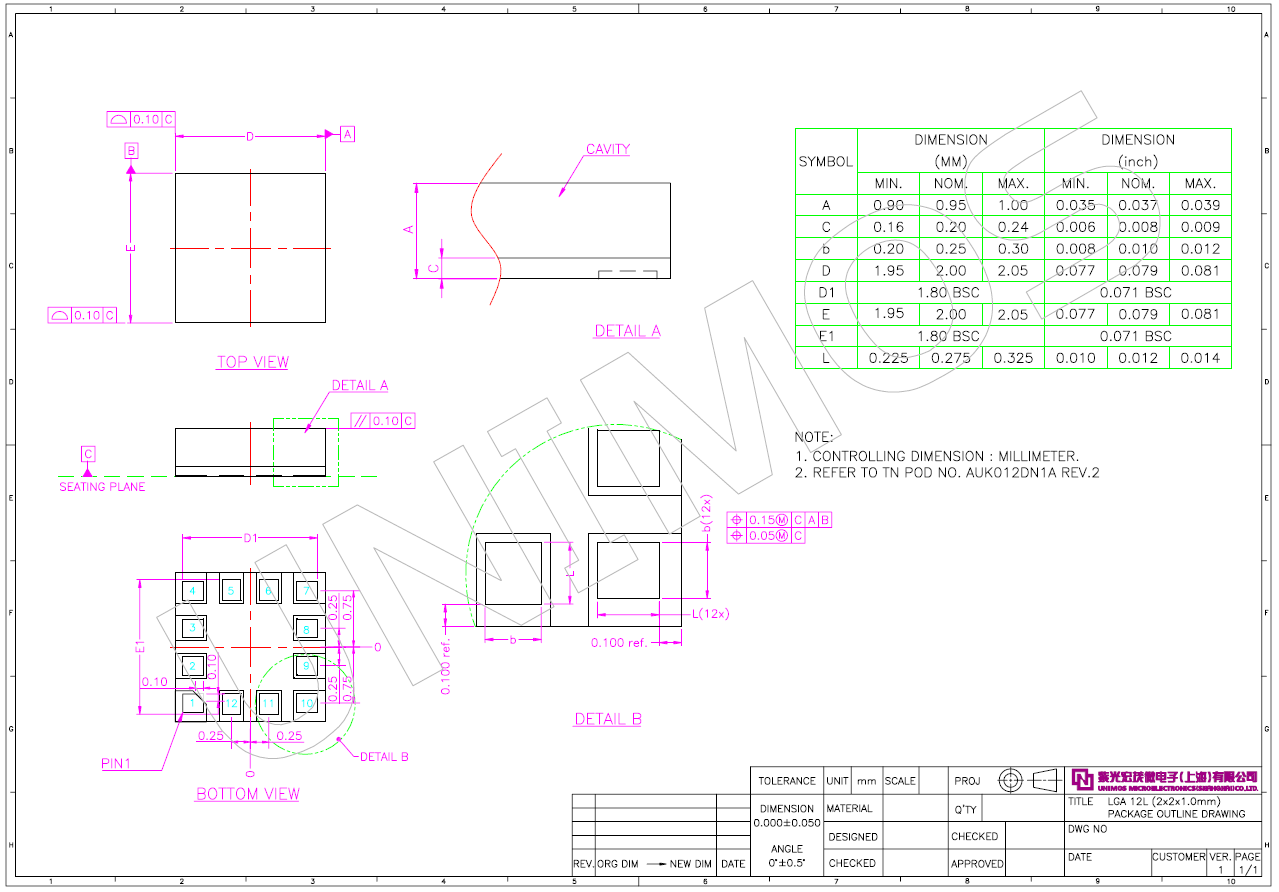Viewport: 1279px width, 892px height.
Task: Select the L row nominal 0.275 cell
Action: click(x=950, y=358)
